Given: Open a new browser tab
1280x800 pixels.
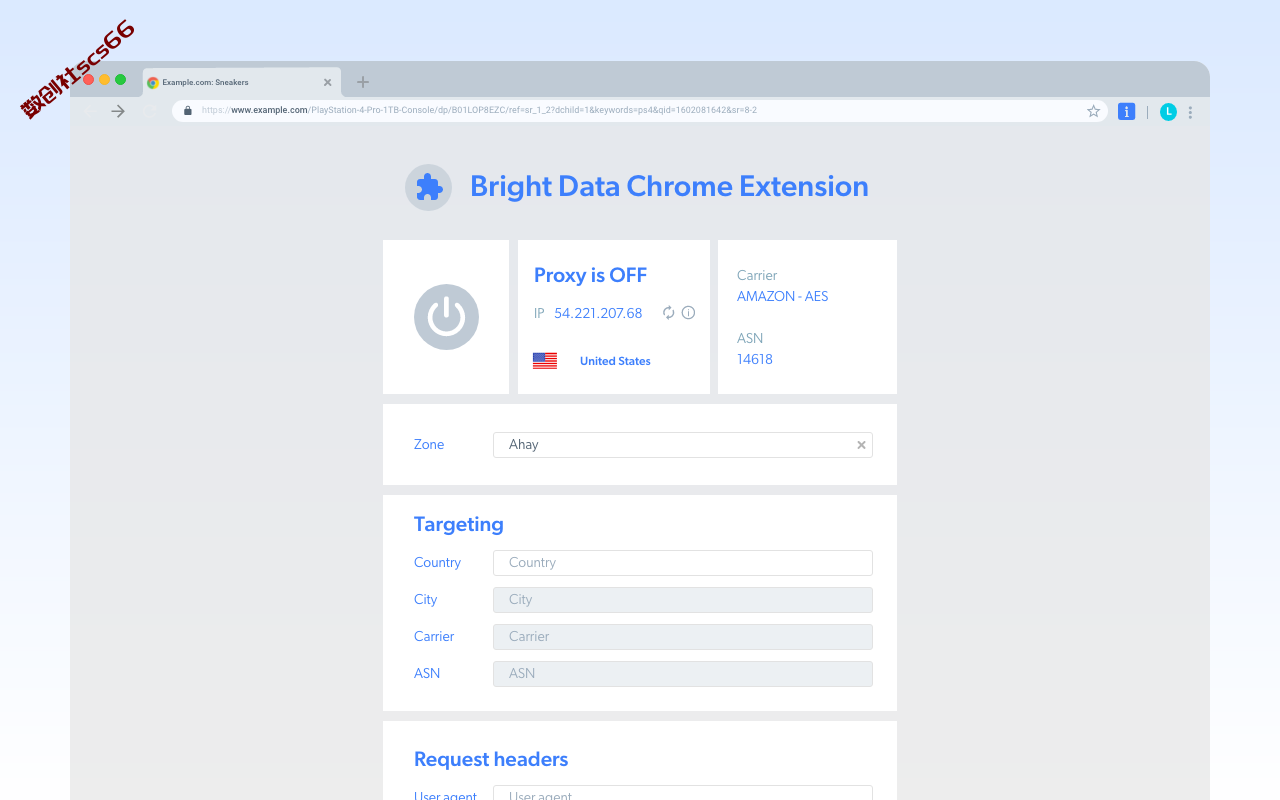Looking at the screenshot, I should click(363, 82).
